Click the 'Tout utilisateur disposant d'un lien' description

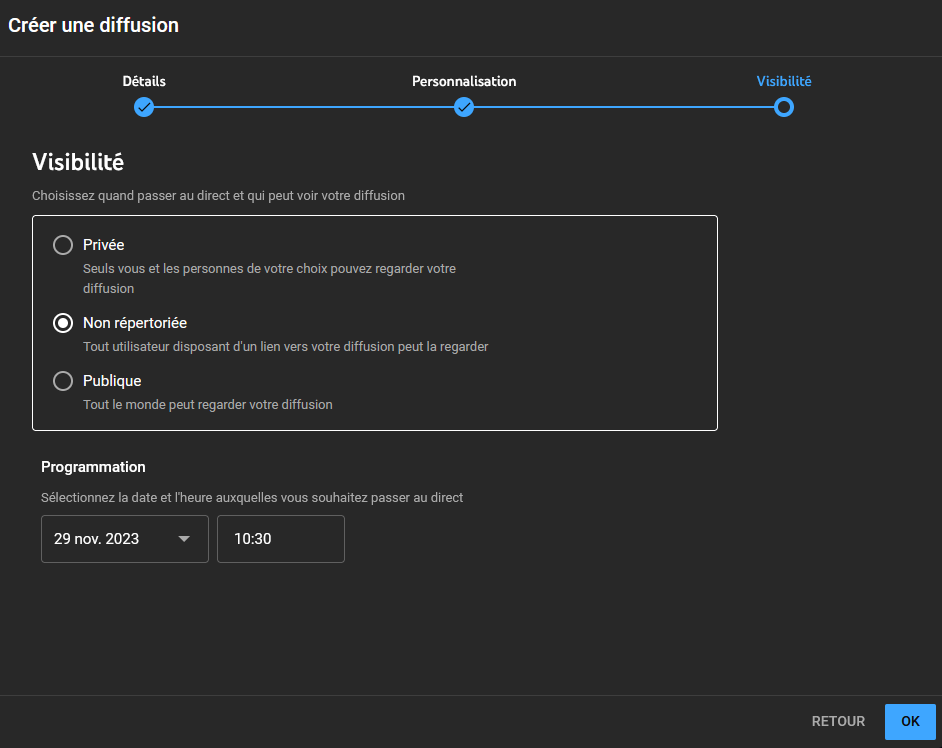285,347
